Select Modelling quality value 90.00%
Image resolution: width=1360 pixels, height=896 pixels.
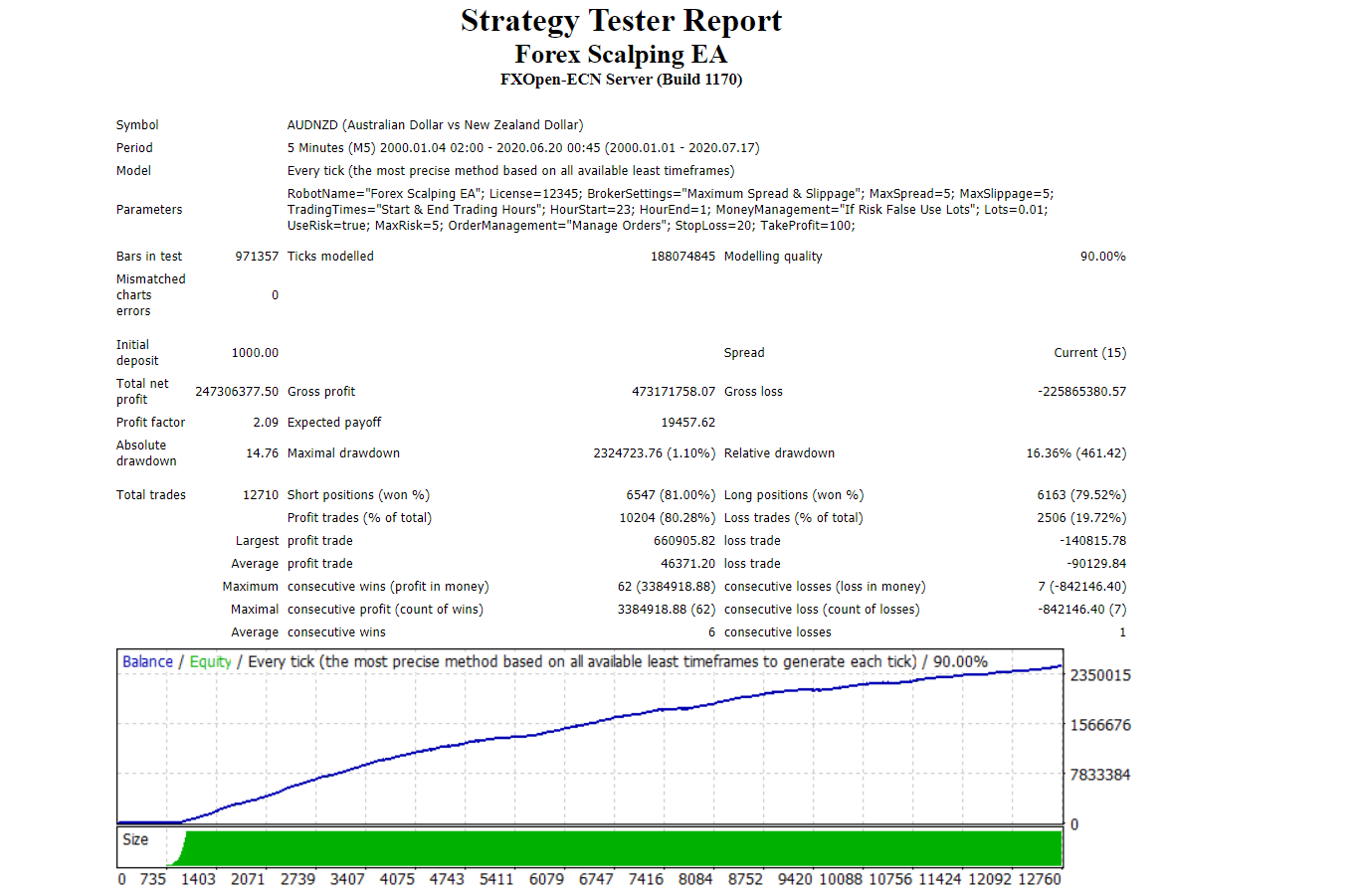point(1103,257)
